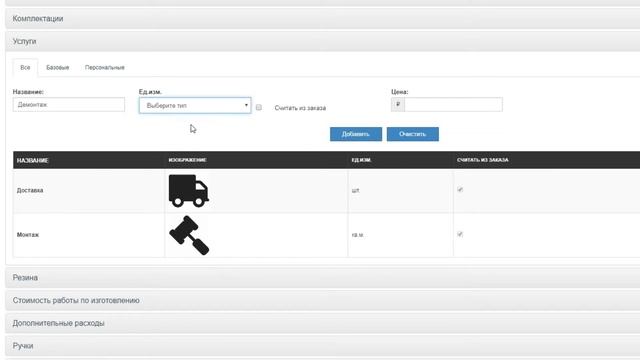Click the Изображение column header
The image size is (640, 360).
(x=187, y=160)
